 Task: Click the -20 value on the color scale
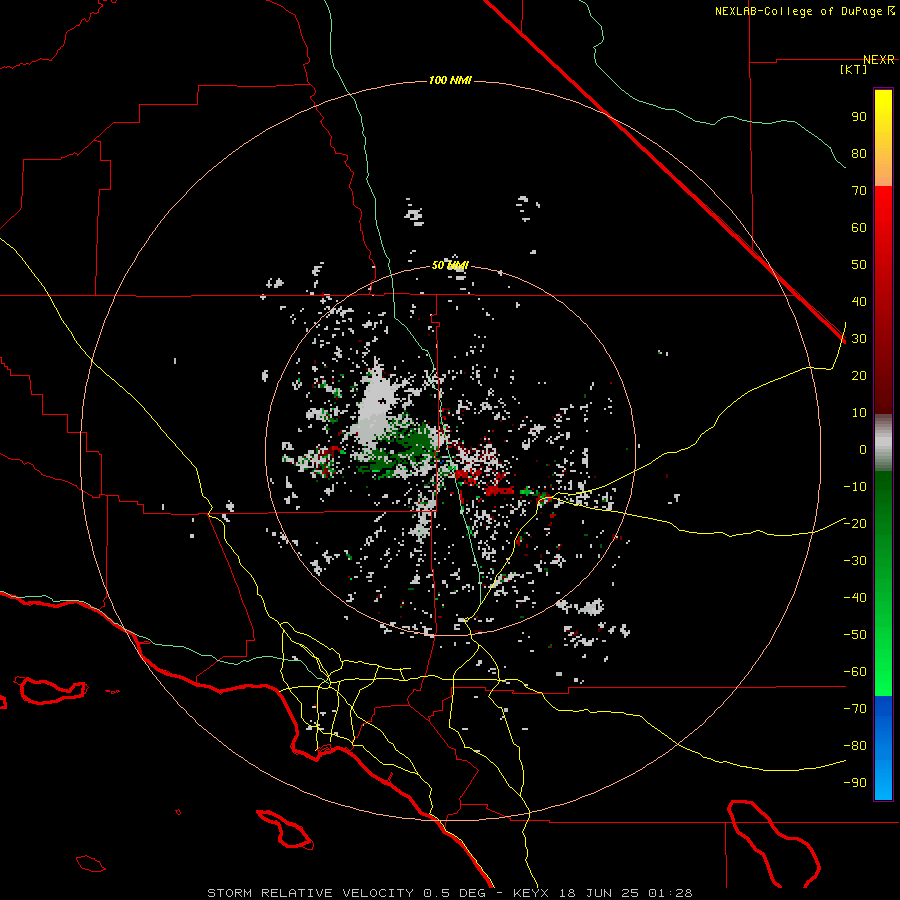[855, 524]
